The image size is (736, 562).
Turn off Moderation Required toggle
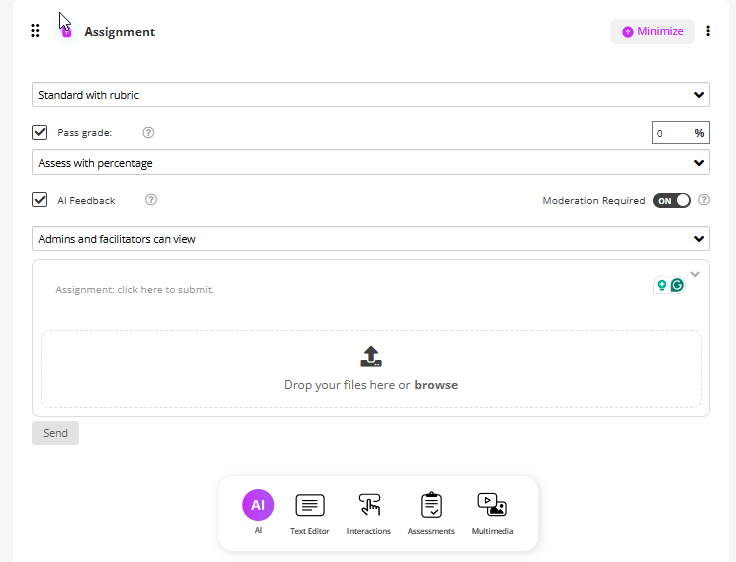pos(672,200)
